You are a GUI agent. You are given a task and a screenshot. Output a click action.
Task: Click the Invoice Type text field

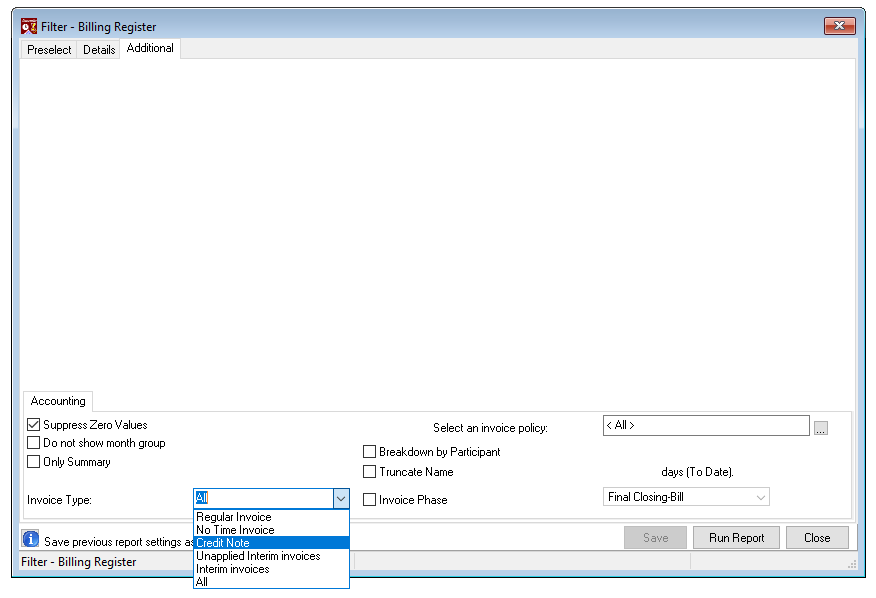[x=264, y=499]
